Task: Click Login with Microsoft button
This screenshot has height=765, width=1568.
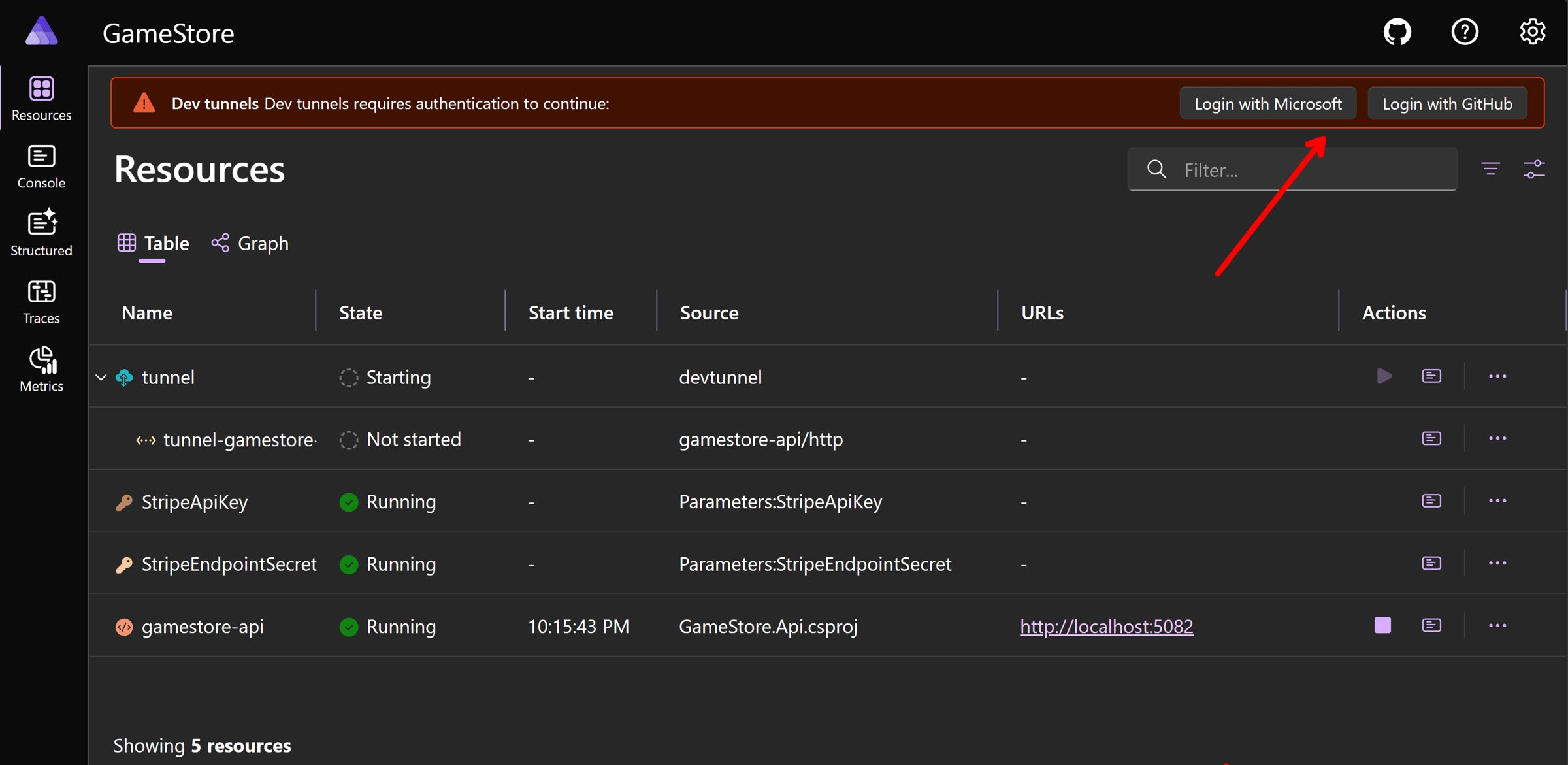Action: coord(1267,104)
